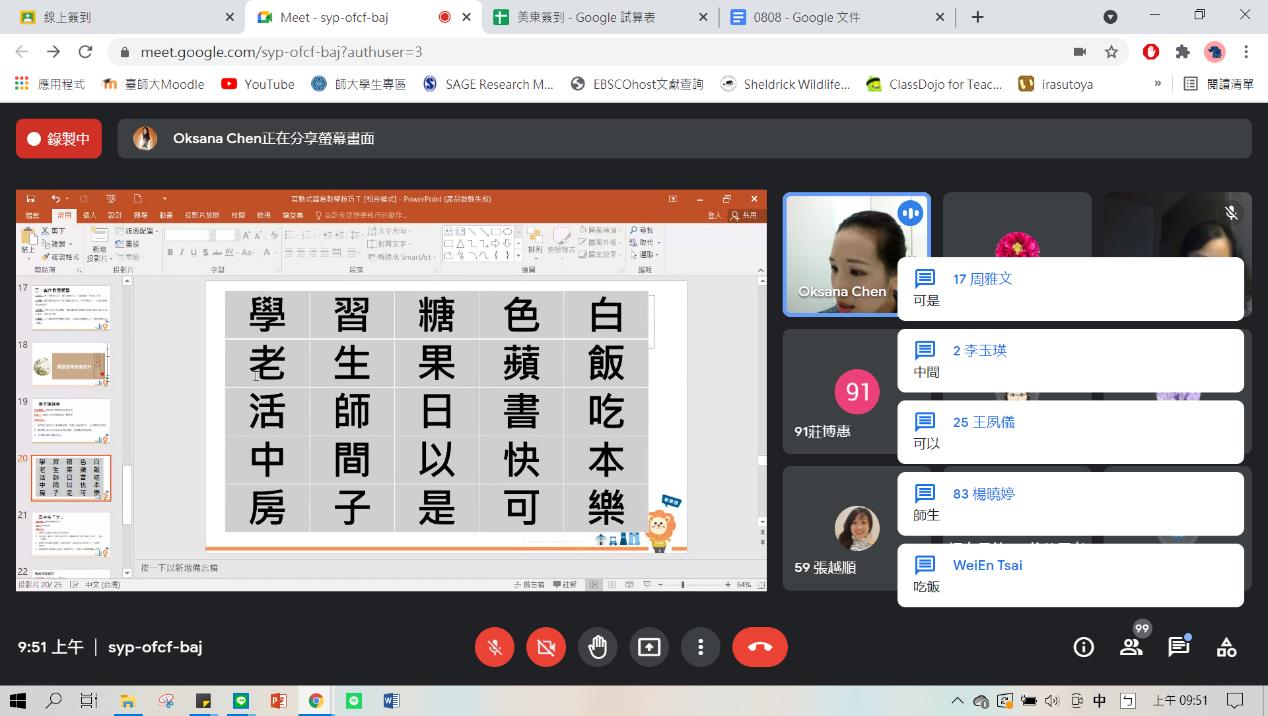Open the in-call chat panel icon
Viewport: 1268px width, 716px height.
[1179, 647]
